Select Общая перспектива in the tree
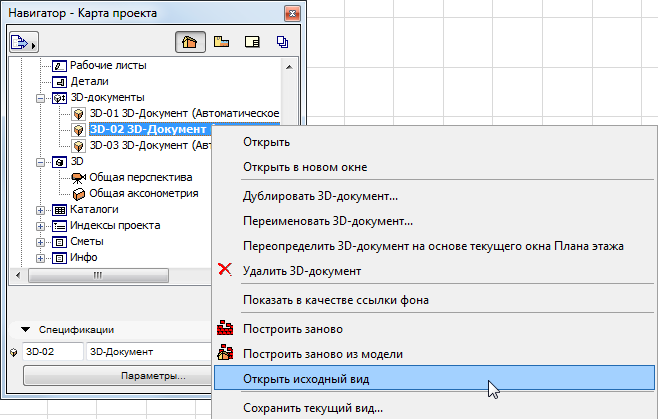The width and height of the screenshot is (658, 419). coord(141,178)
